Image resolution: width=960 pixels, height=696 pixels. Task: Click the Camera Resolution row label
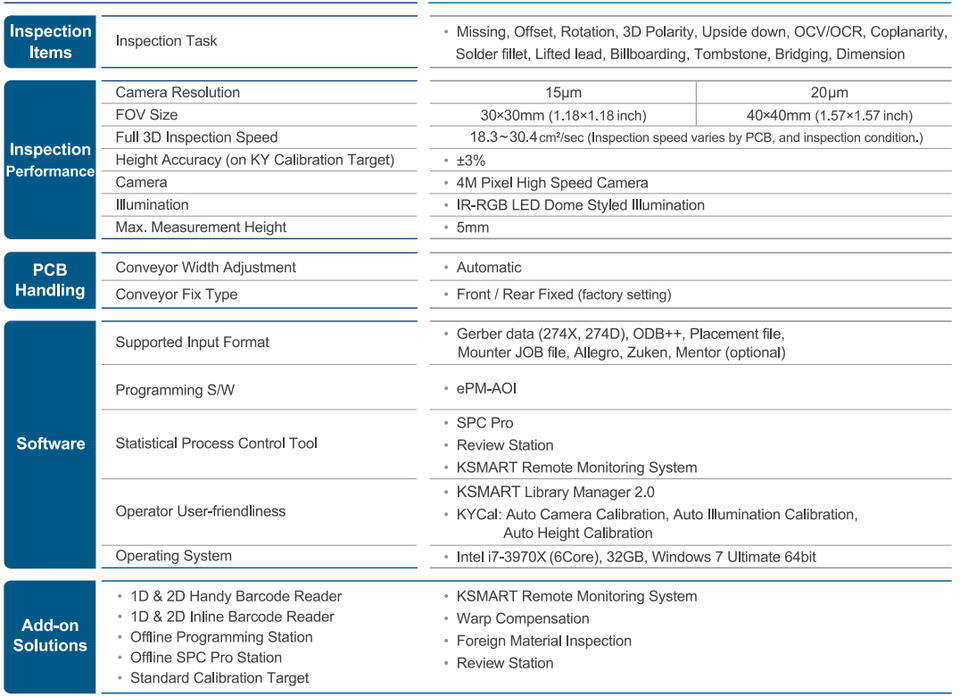point(178,92)
